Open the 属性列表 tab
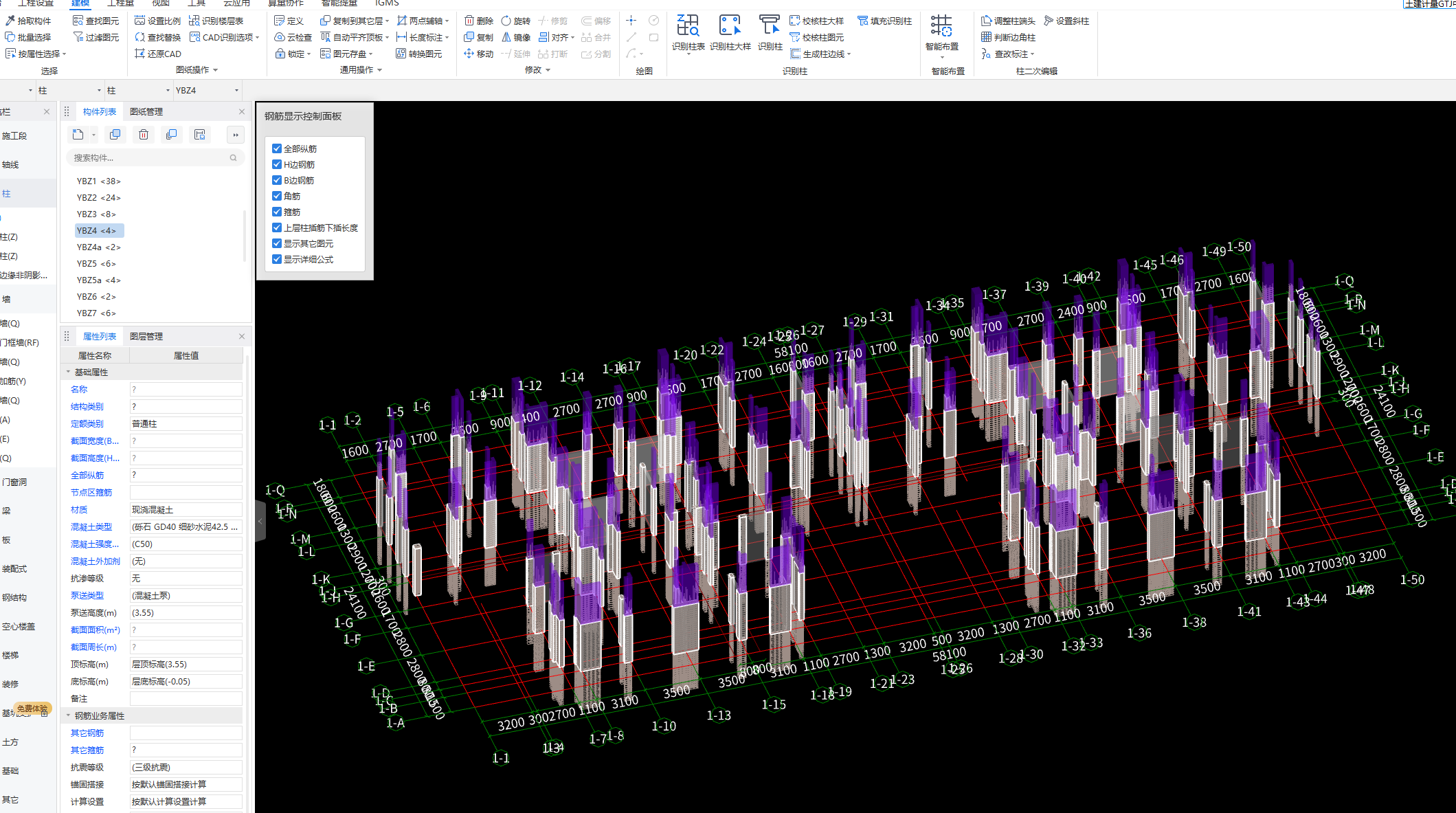This screenshot has width=1456, height=813. point(100,336)
